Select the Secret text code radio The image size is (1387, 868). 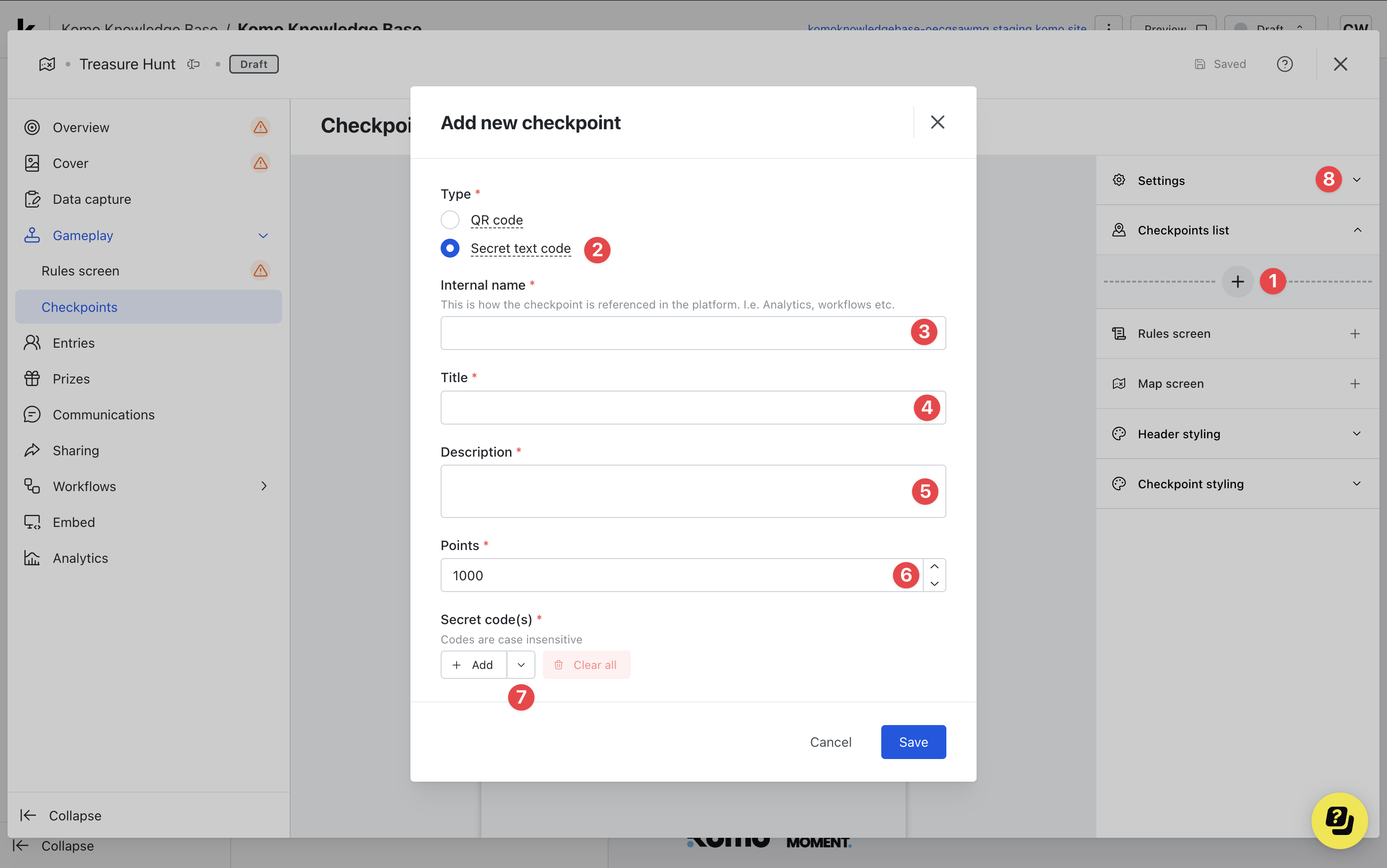pyautogui.click(x=450, y=249)
